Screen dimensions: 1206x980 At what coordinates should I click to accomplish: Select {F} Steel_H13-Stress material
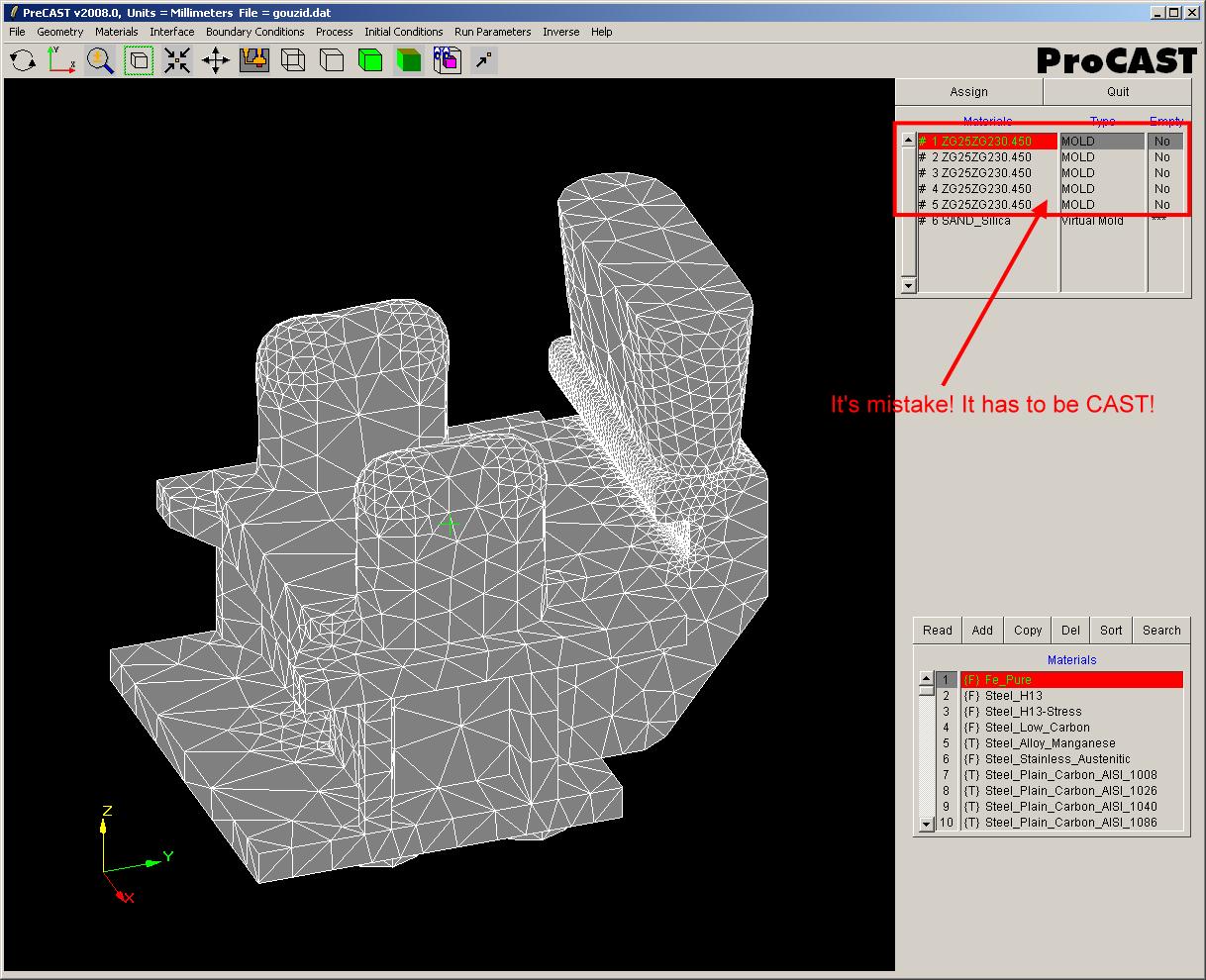click(x=1071, y=712)
